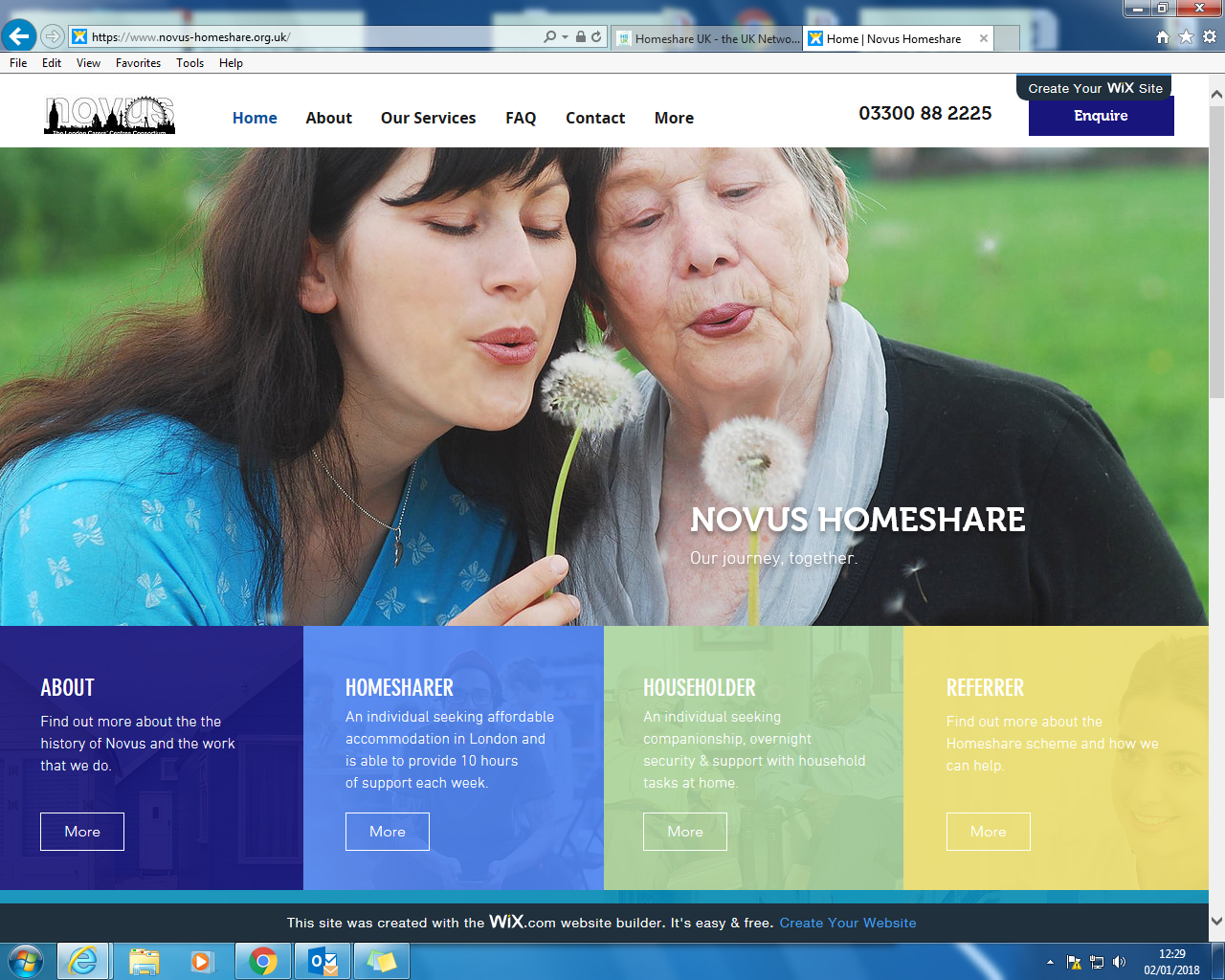Expand the More navigation menu
The image size is (1225, 980).
(674, 118)
